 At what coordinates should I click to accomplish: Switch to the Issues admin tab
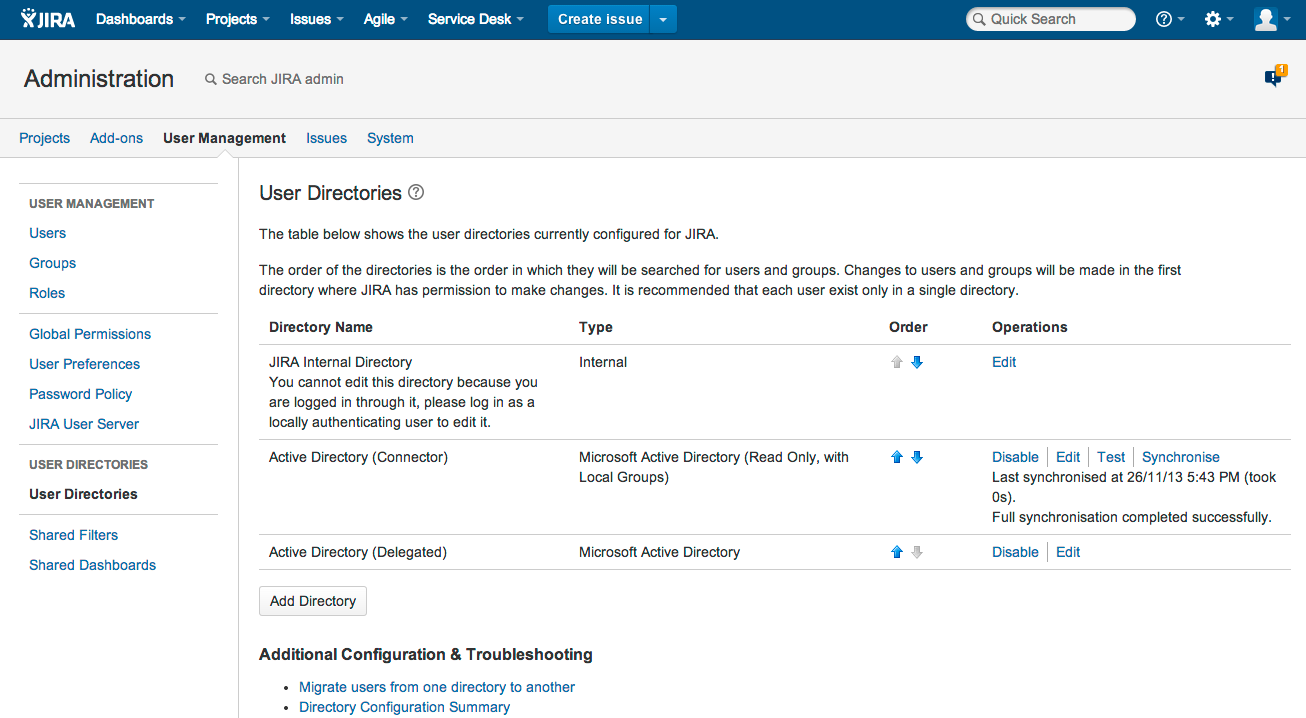pyautogui.click(x=327, y=138)
